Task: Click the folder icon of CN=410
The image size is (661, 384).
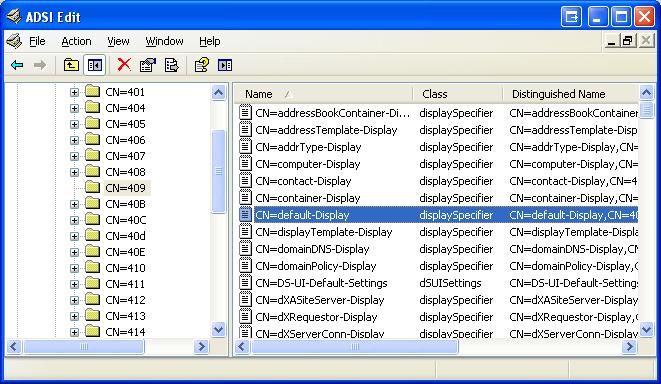Action: 92,267
